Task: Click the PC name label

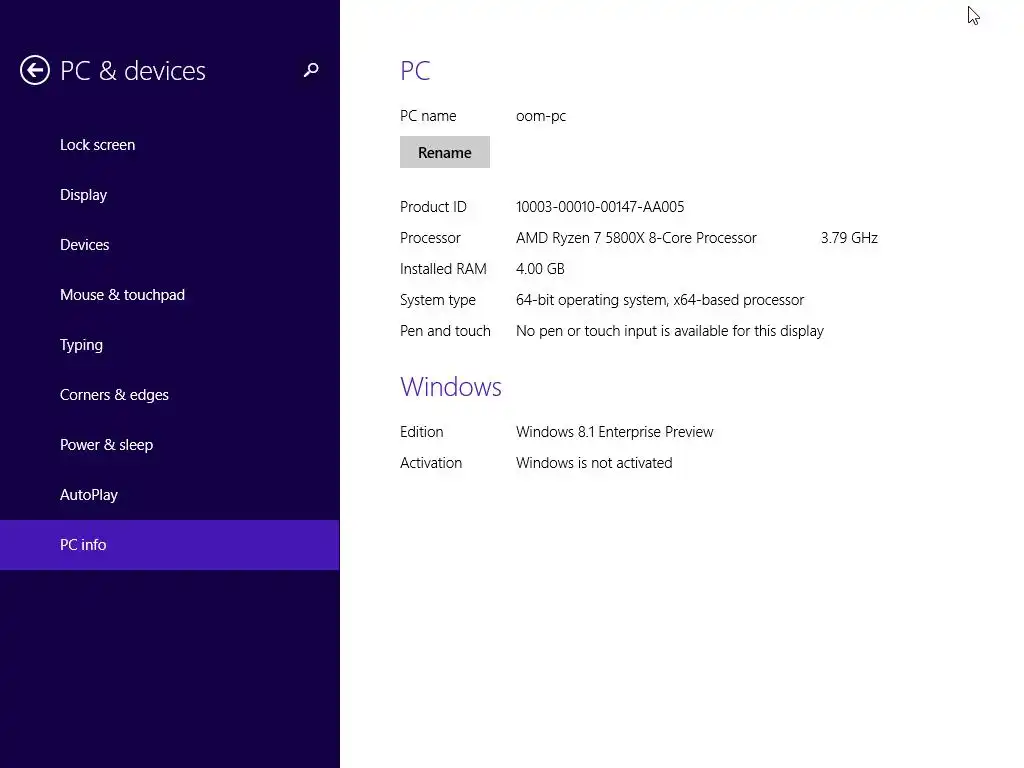Action: tap(428, 116)
